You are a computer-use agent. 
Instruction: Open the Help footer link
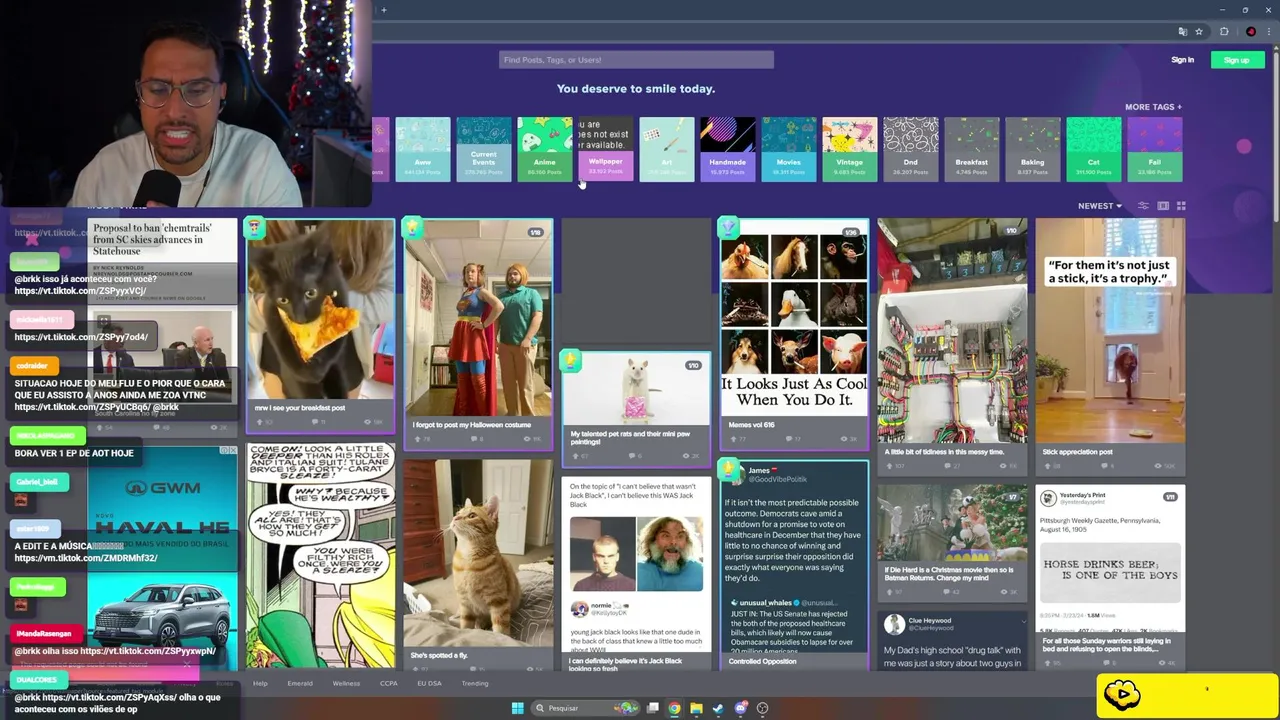[260, 684]
